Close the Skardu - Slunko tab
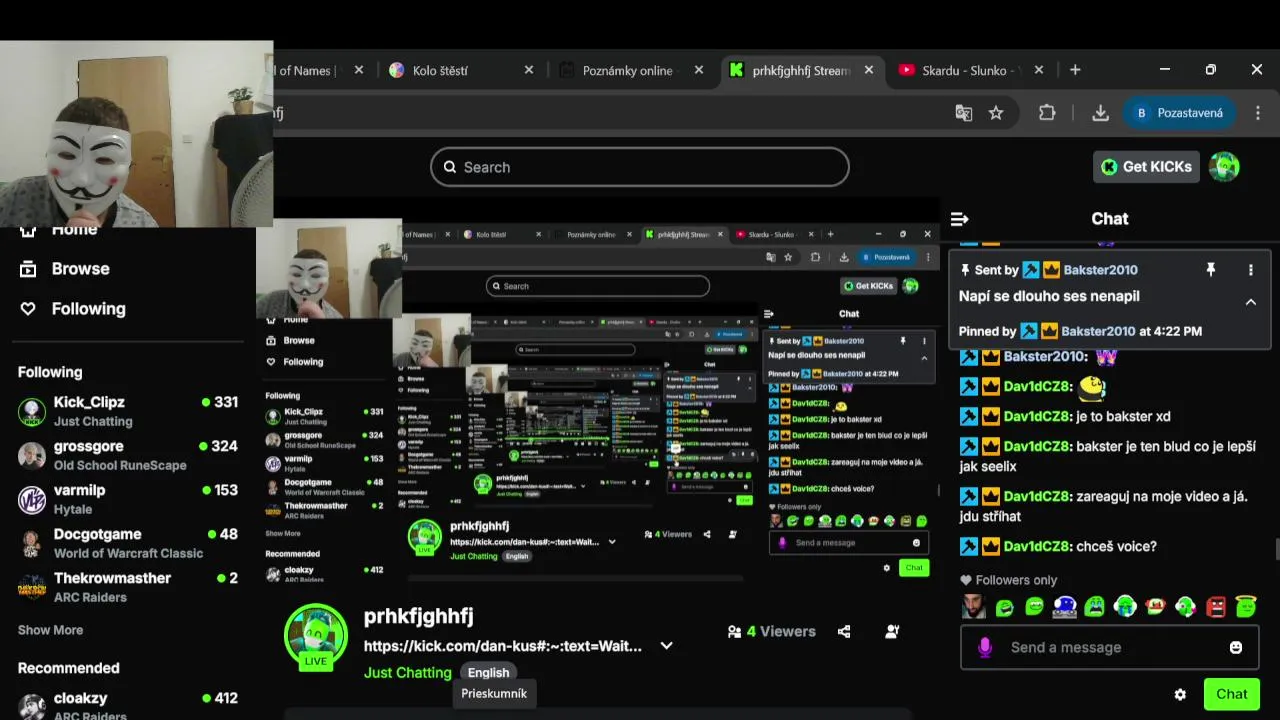The width and height of the screenshot is (1280, 720). click(x=1039, y=70)
